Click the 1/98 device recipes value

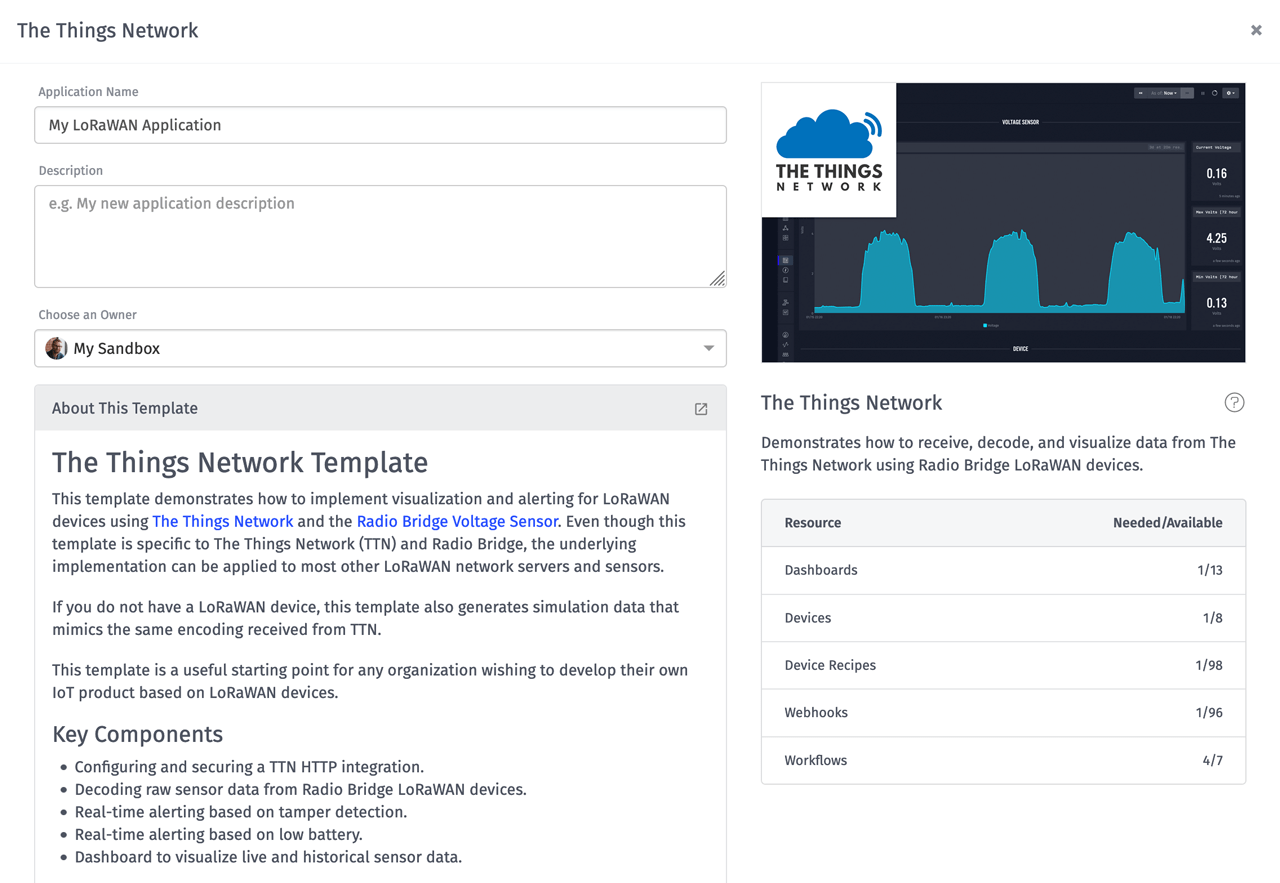pos(1209,665)
